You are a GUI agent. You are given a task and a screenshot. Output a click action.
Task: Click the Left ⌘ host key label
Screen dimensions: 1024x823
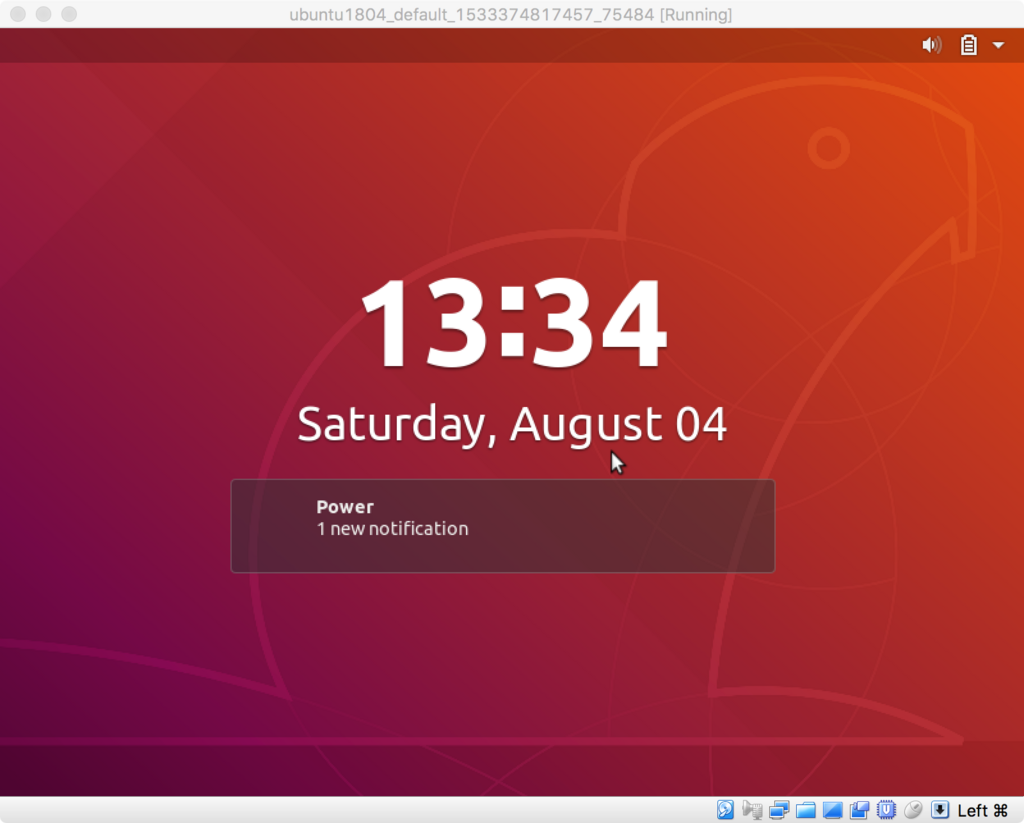click(x=983, y=811)
